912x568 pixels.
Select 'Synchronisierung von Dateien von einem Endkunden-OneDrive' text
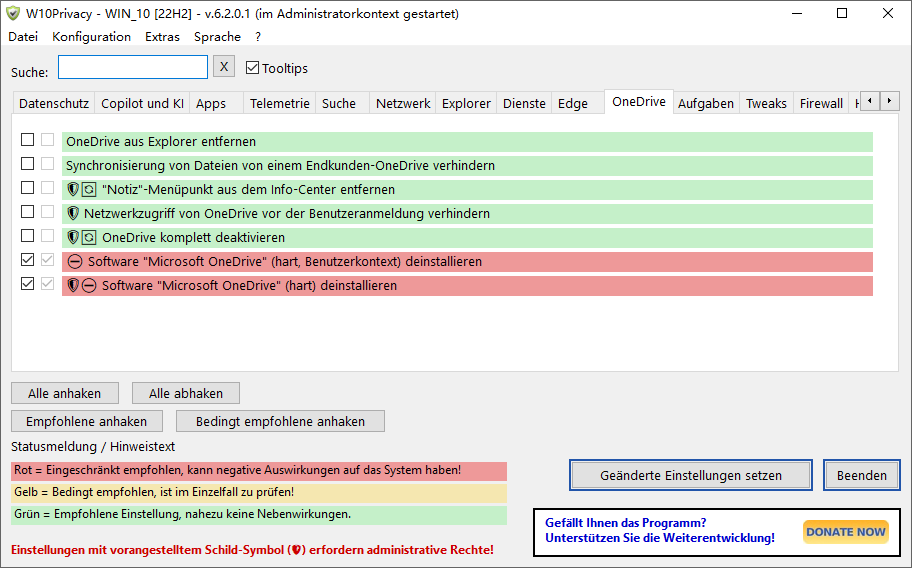247,166
